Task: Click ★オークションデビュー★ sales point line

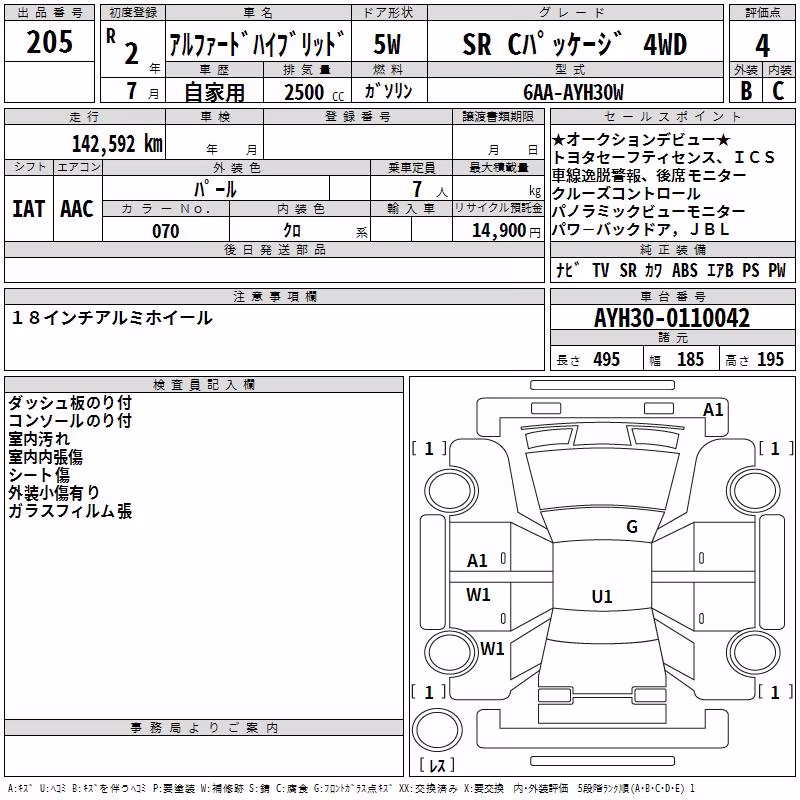Action: (642, 139)
